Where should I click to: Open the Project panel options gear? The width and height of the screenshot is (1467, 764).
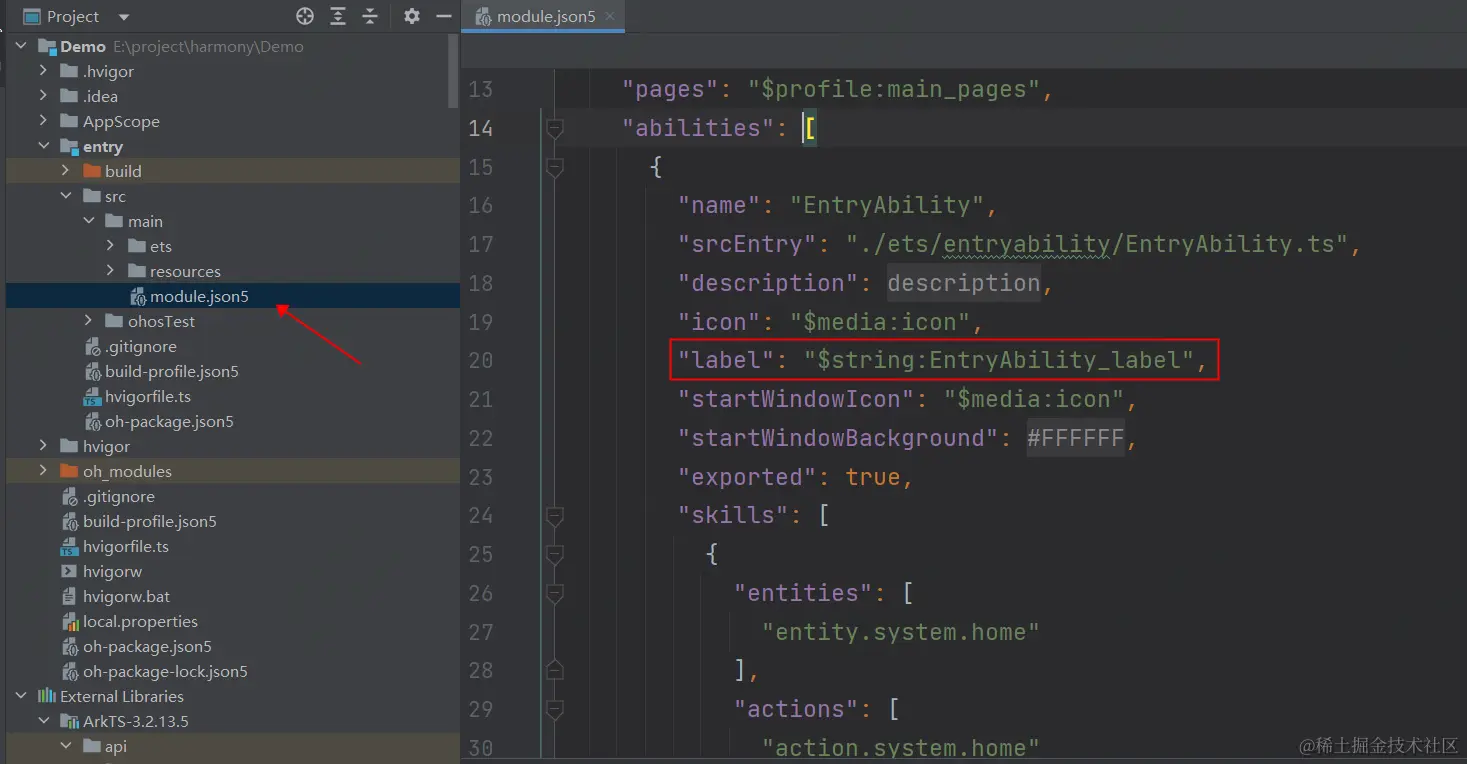pos(412,16)
